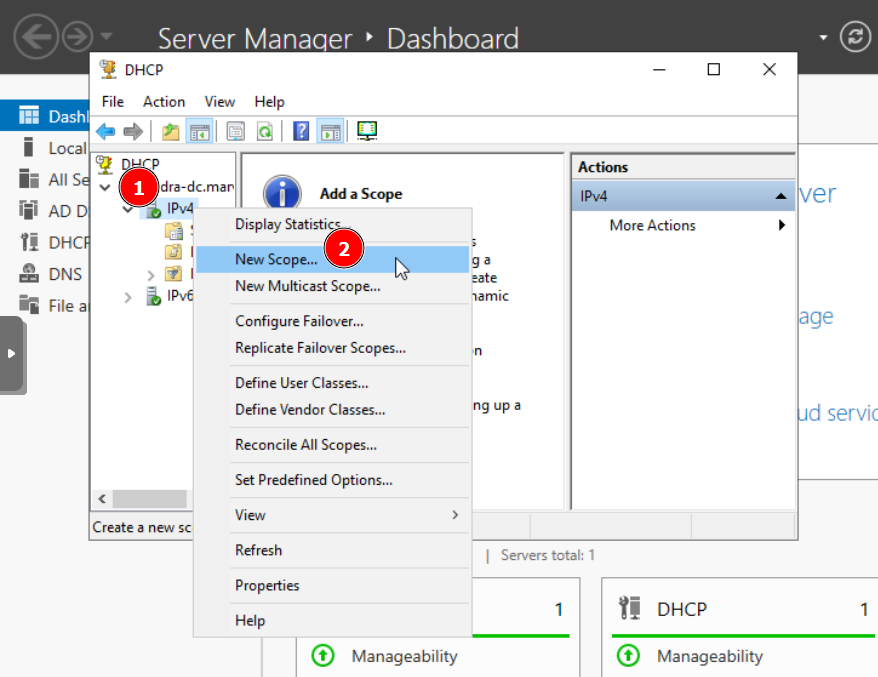Toggle Show/Hide Action Pane toolbar button
Viewport: 878px width, 677px height.
coord(330,131)
